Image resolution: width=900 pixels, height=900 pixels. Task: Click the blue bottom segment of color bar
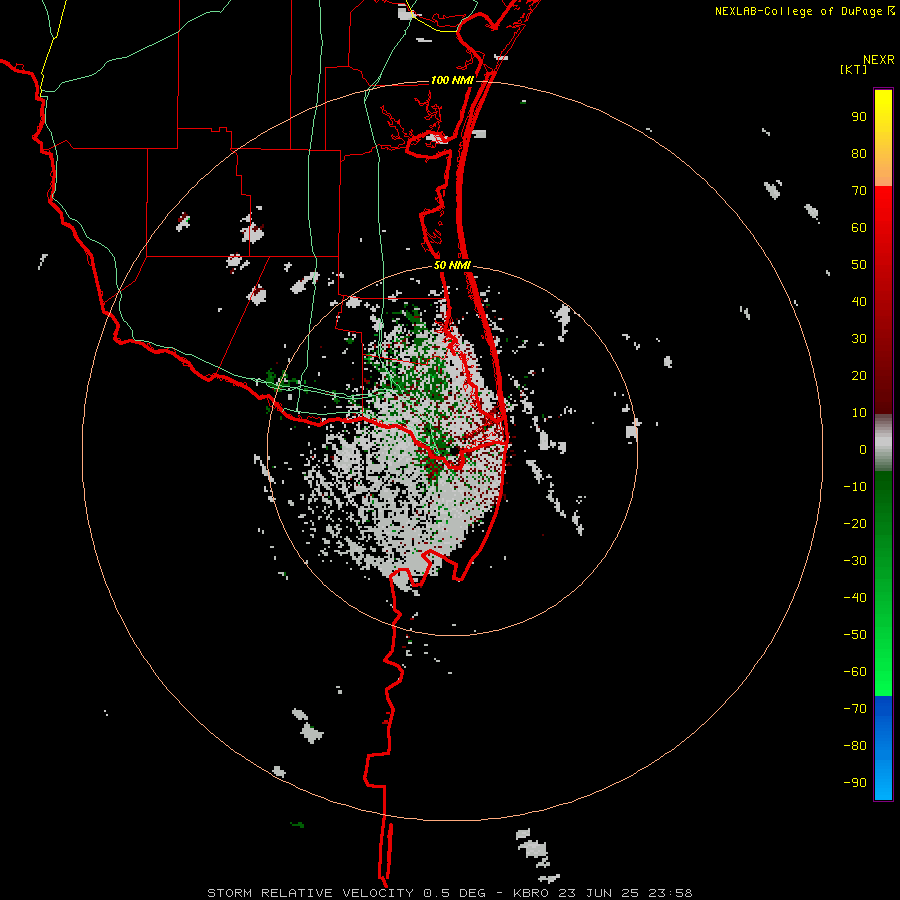[883, 748]
